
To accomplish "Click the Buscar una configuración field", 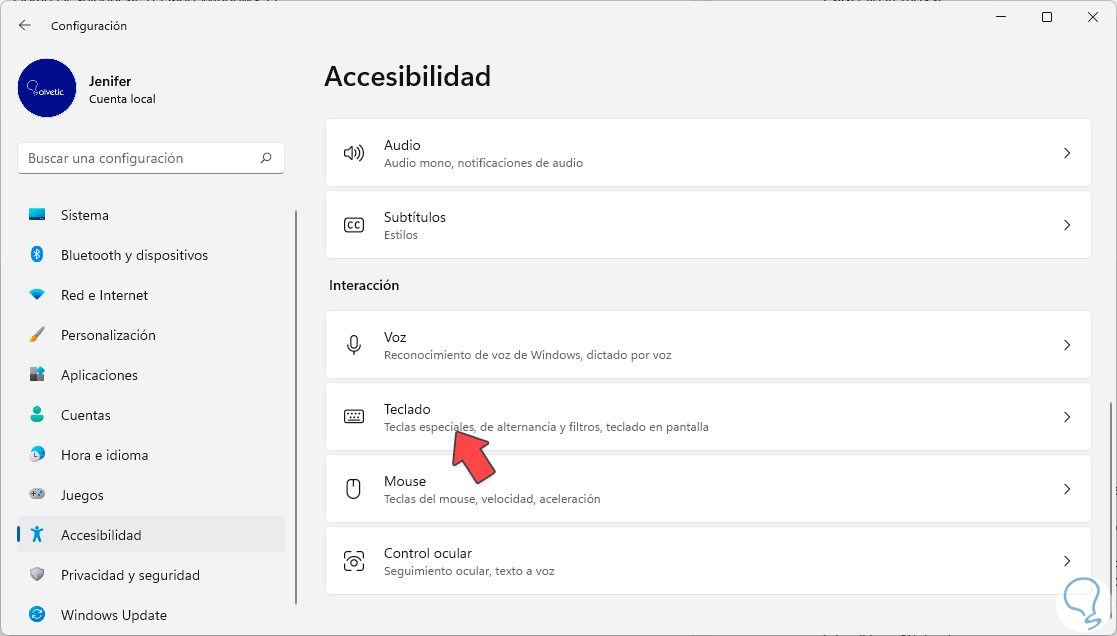I will (140, 158).
